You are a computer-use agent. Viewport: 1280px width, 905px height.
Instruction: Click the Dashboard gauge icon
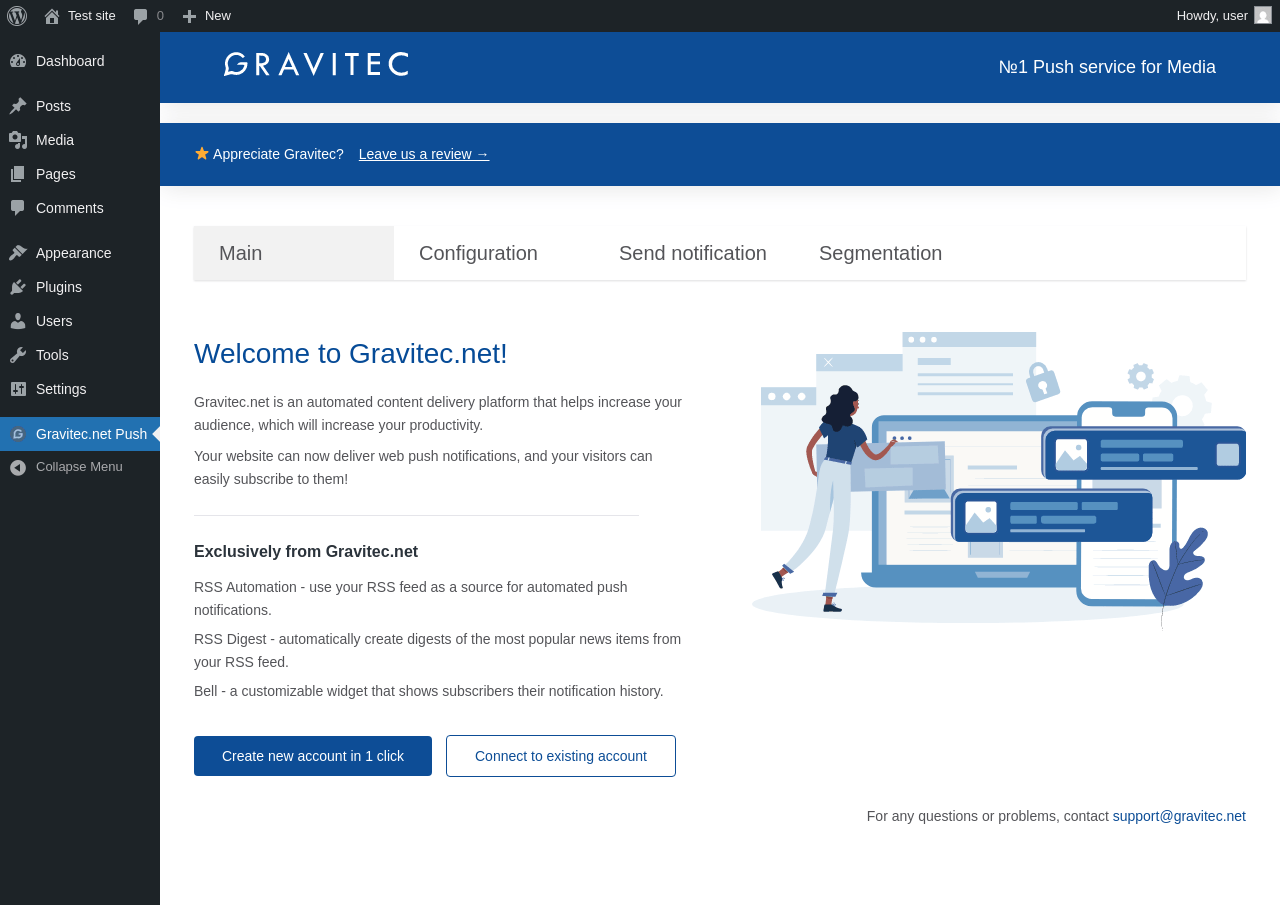(18, 61)
